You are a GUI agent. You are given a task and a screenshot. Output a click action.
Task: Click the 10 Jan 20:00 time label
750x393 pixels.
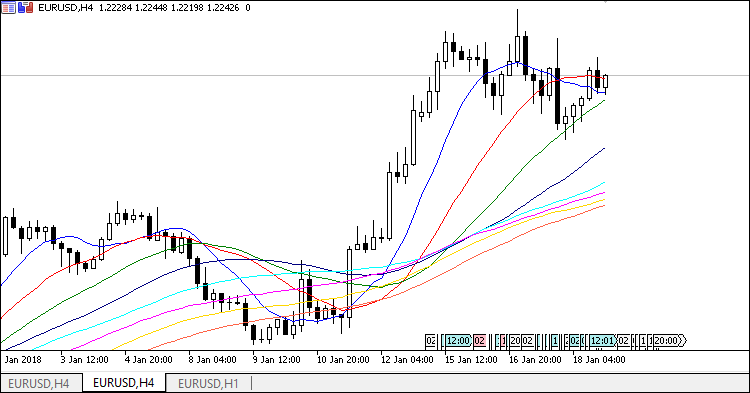343,360
